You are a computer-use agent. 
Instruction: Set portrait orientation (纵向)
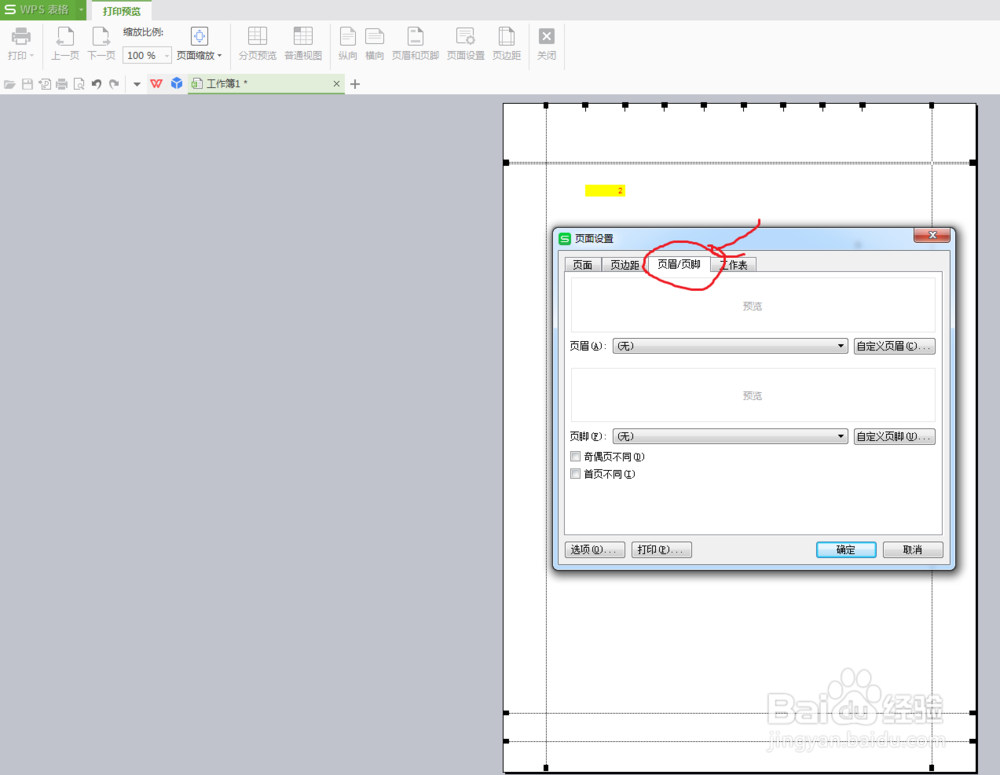[x=348, y=43]
